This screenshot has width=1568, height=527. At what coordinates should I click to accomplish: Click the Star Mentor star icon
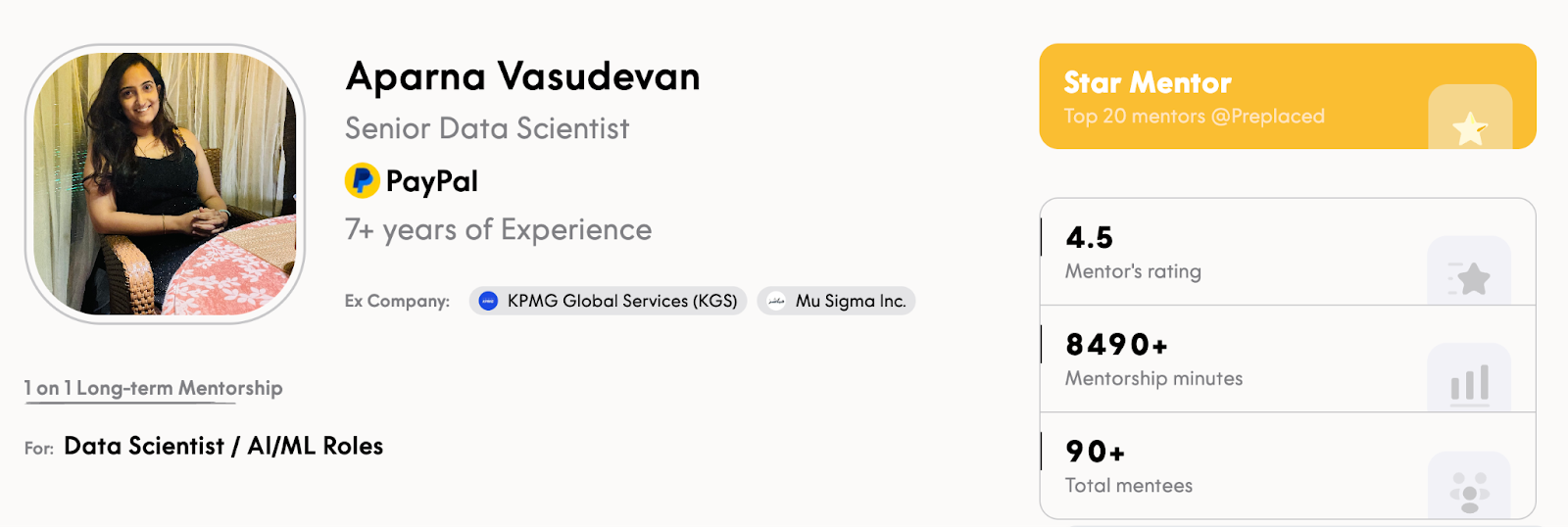point(1470,128)
